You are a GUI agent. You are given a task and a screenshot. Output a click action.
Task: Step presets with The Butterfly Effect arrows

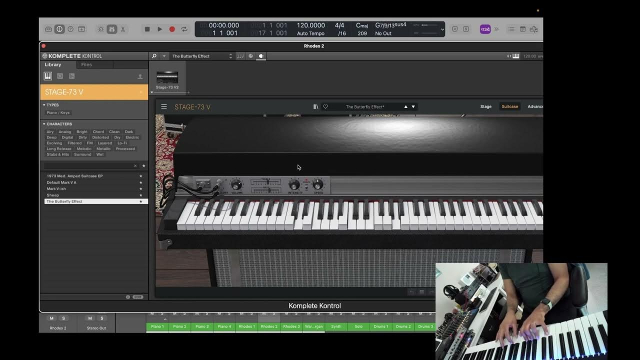231,56
